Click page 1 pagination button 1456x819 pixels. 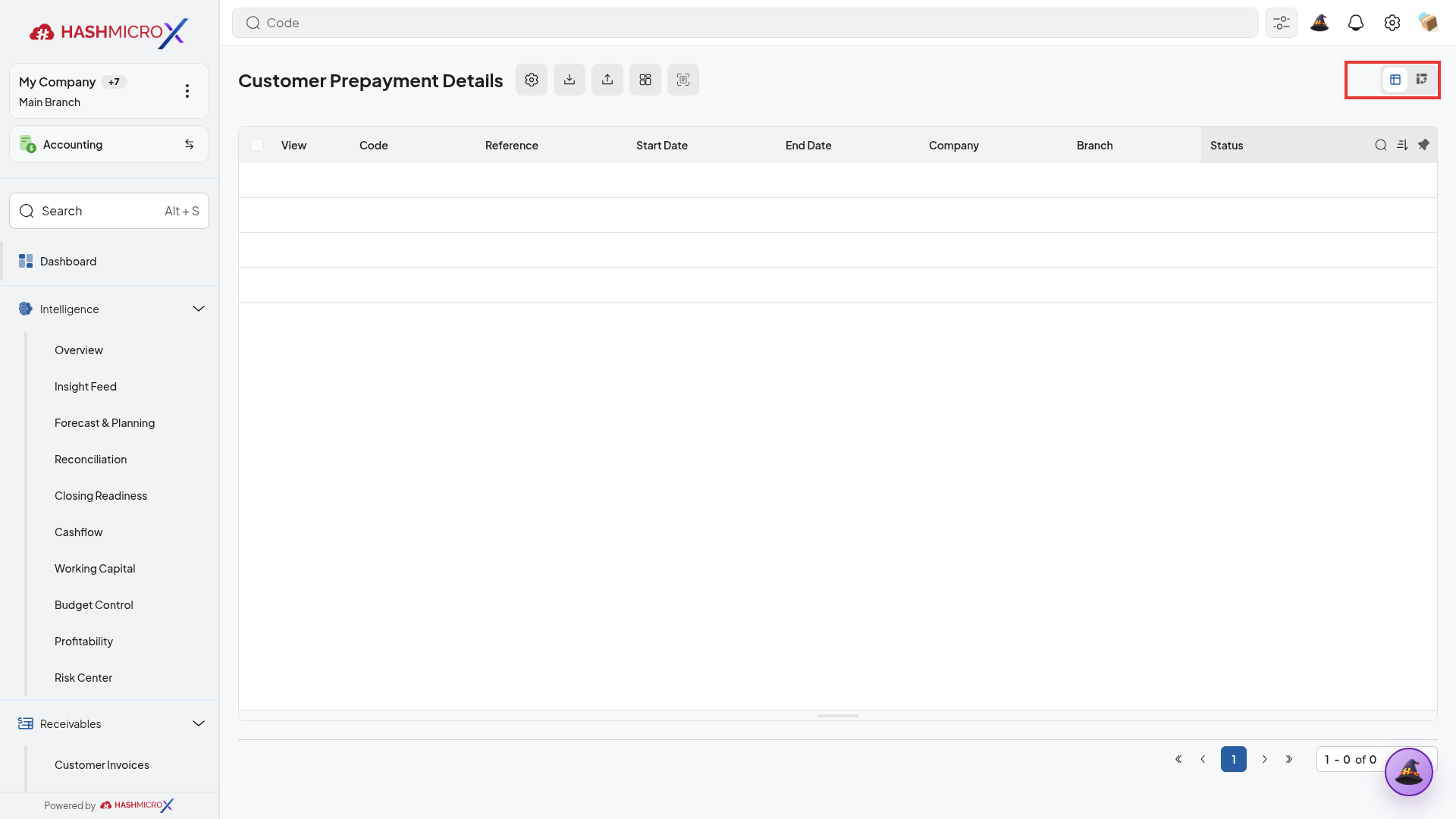[1234, 759]
